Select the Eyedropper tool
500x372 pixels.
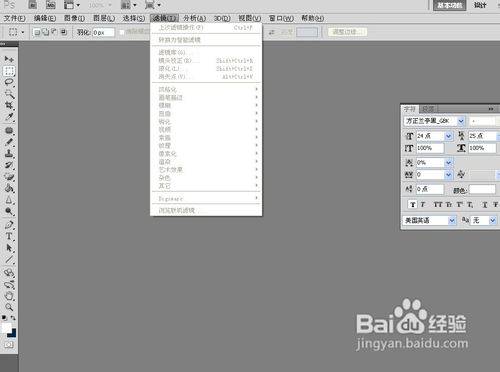(x=9, y=117)
